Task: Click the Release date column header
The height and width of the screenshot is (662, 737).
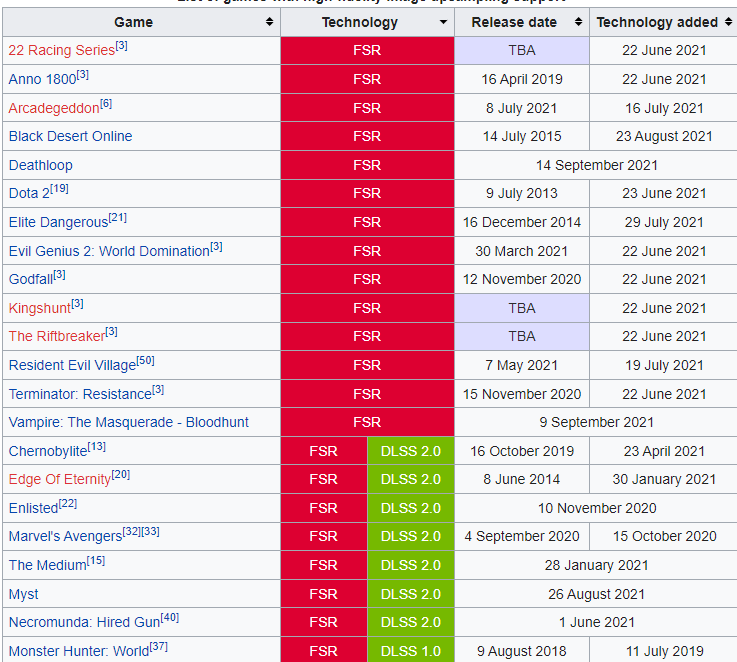Action: [522, 22]
